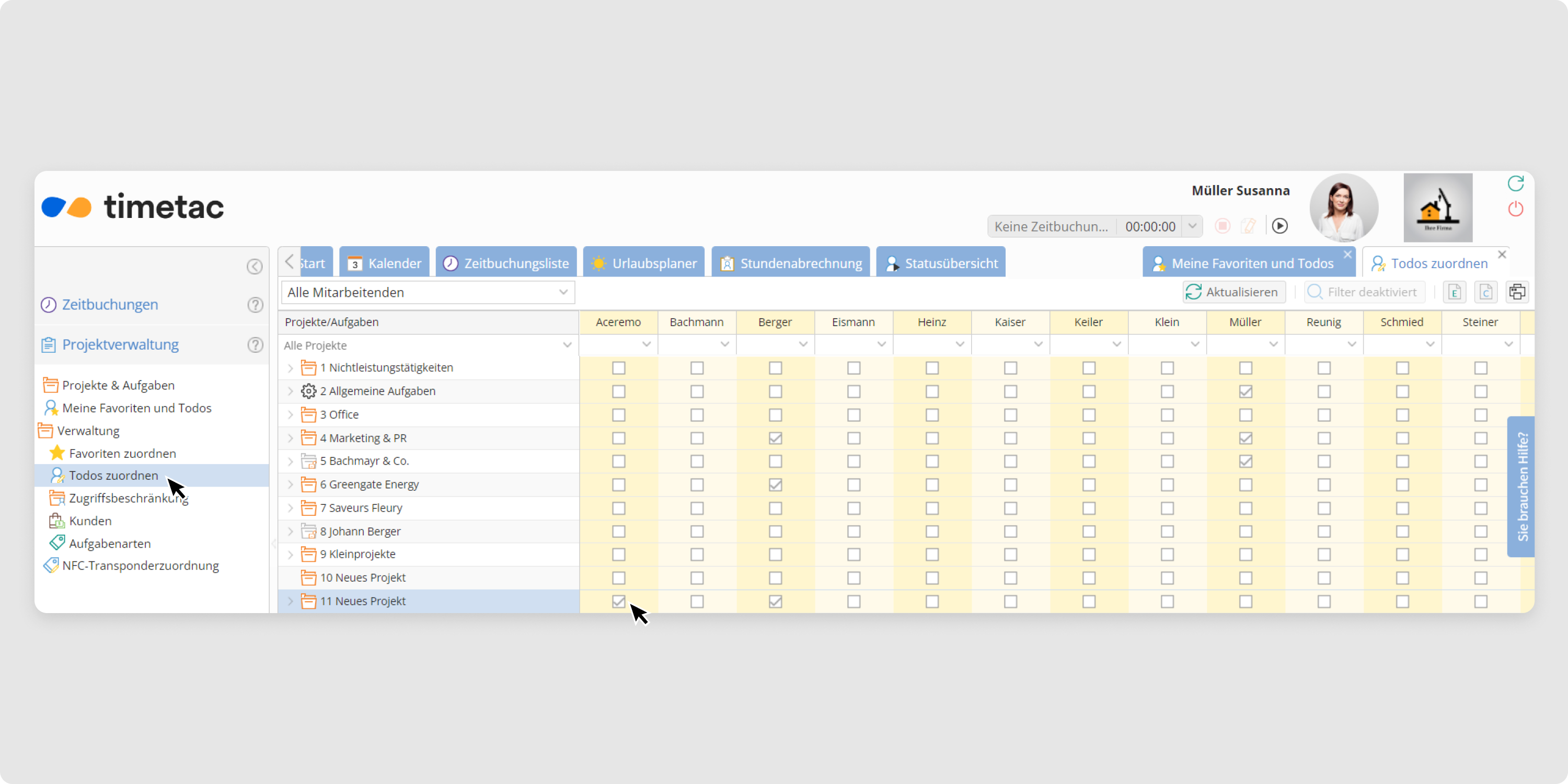Click the print icon in toolbar
1568x784 pixels.
(1517, 292)
